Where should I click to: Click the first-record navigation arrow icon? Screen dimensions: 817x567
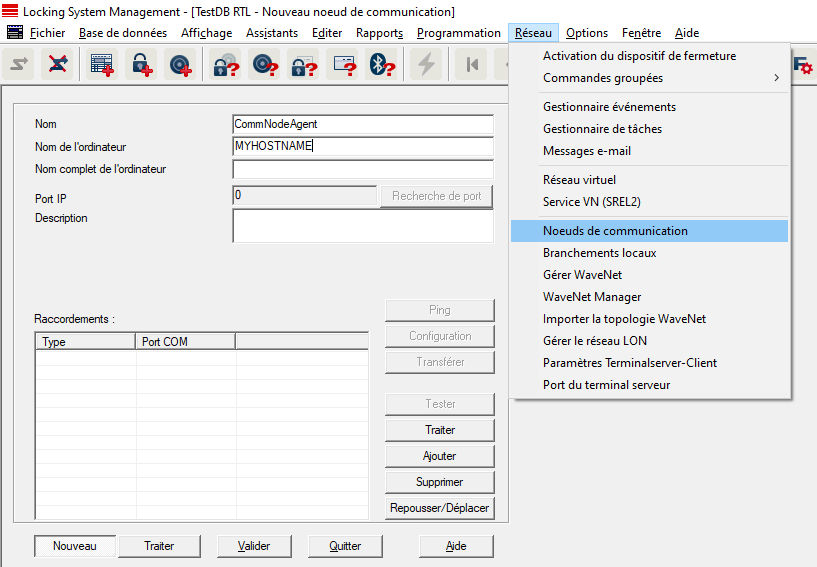pos(472,65)
